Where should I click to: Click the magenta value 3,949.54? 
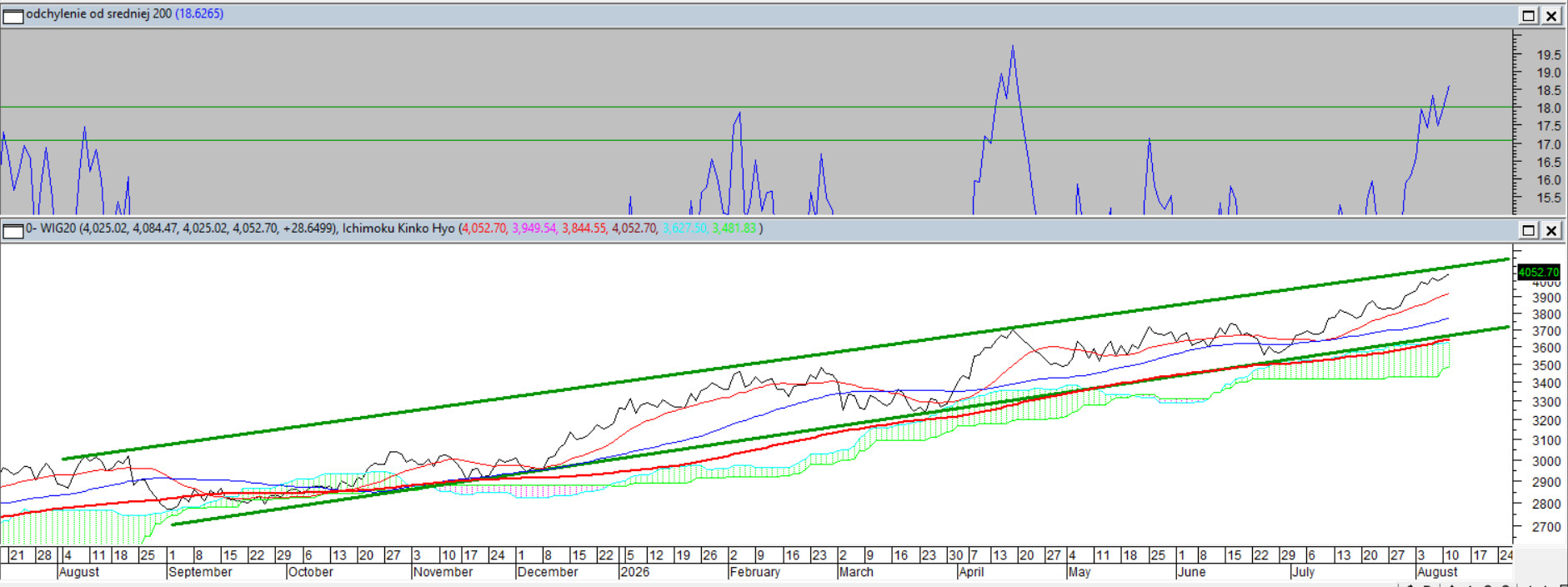[x=534, y=228]
